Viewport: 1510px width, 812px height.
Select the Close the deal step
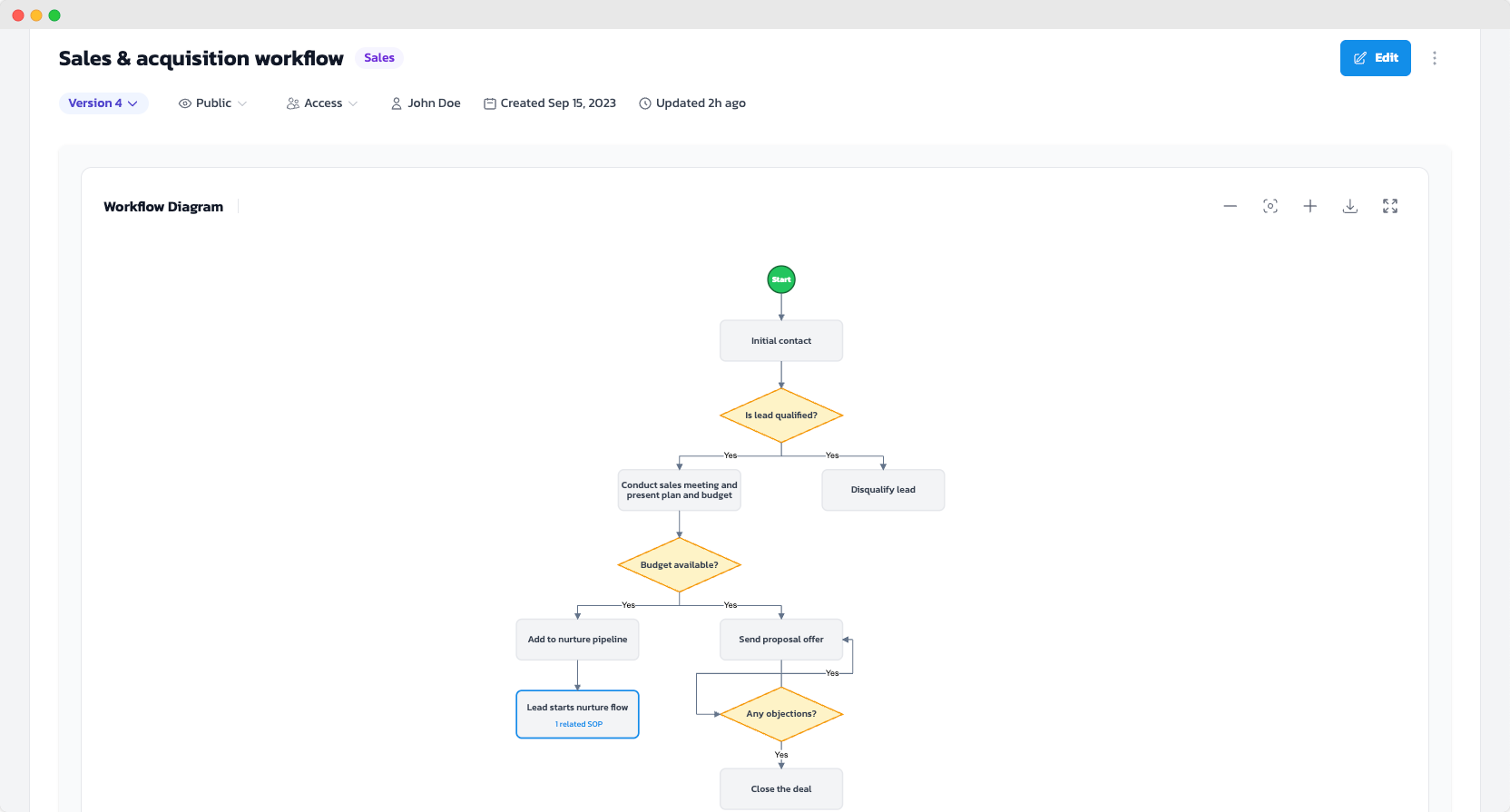(x=781, y=789)
